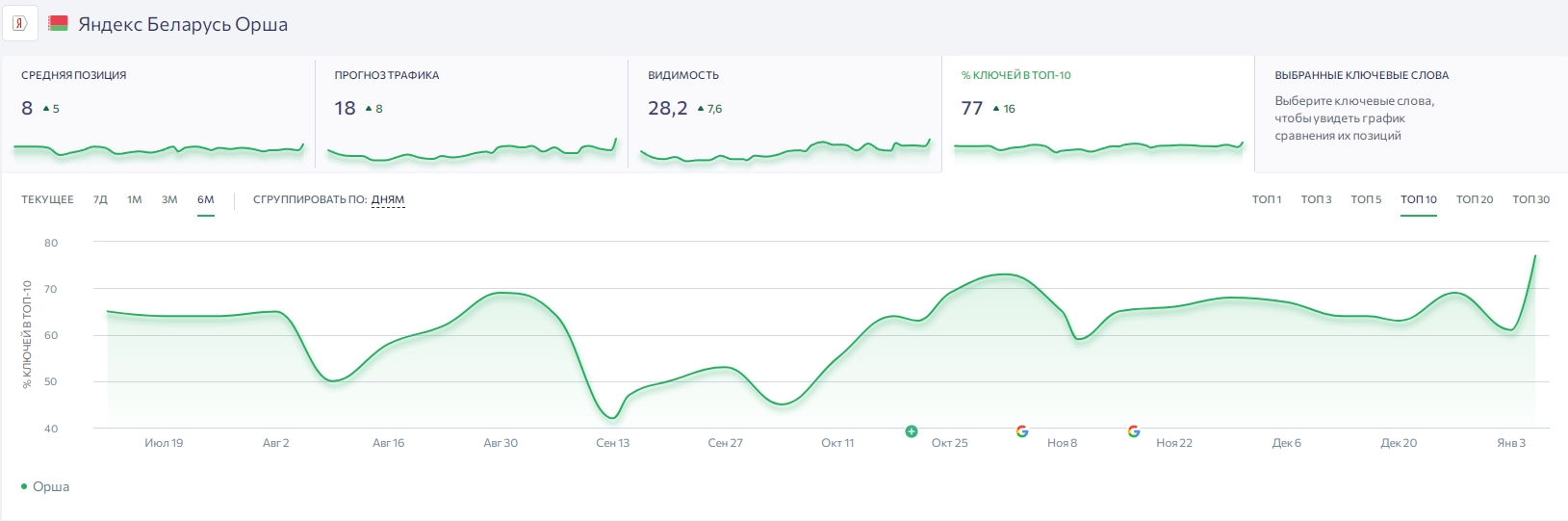This screenshot has width=1568, height=521.
Task: Click the traffic forecast value 18
Action: click(345, 108)
